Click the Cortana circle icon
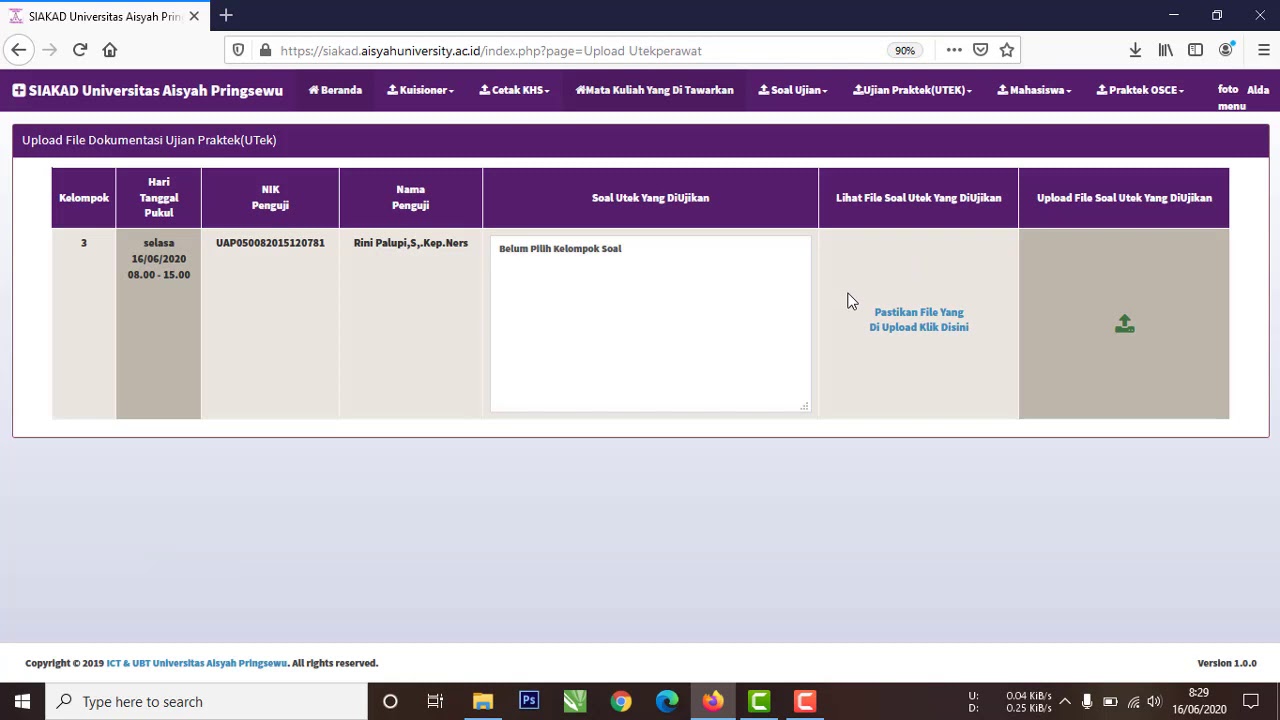 [390, 701]
